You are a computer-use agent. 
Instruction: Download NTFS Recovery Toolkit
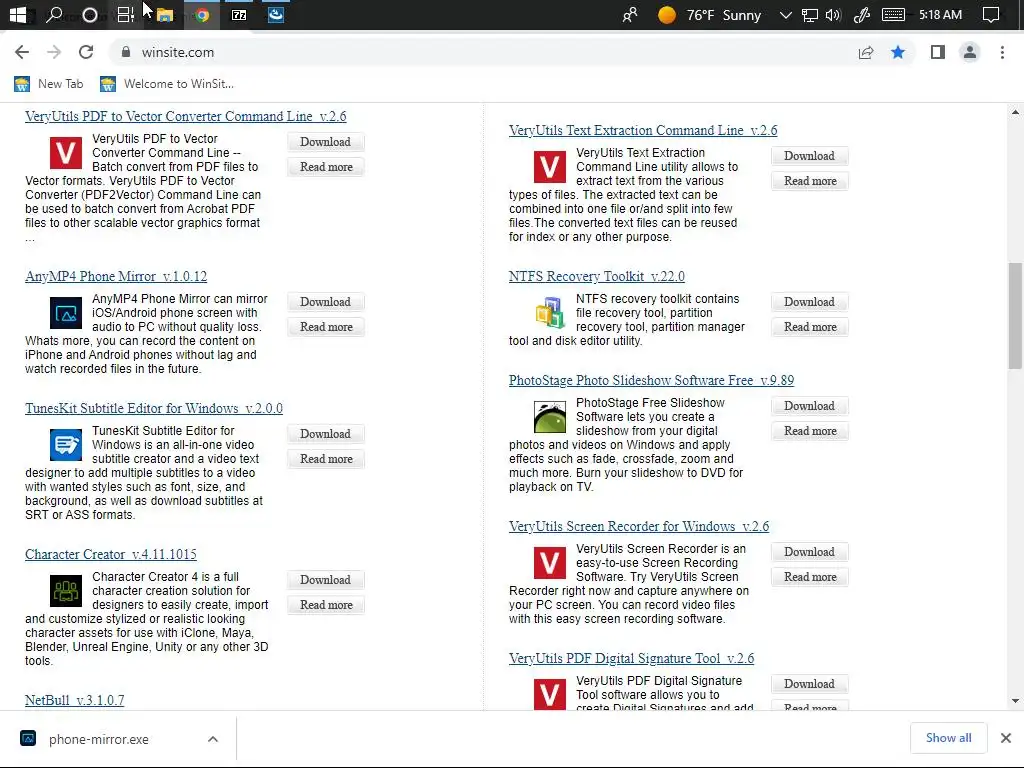point(809,302)
